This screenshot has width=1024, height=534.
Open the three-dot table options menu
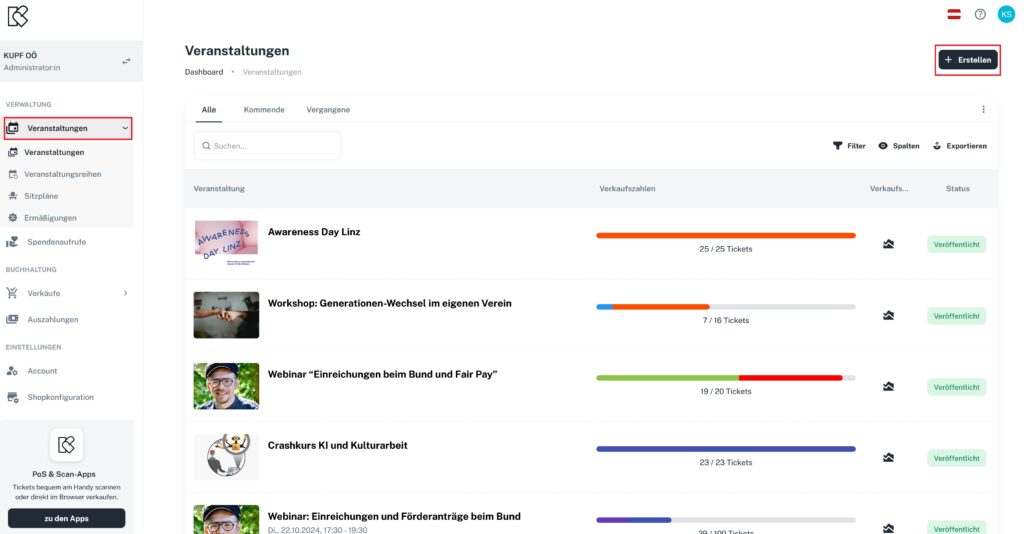pyautogui.click(x=984, y=110)
